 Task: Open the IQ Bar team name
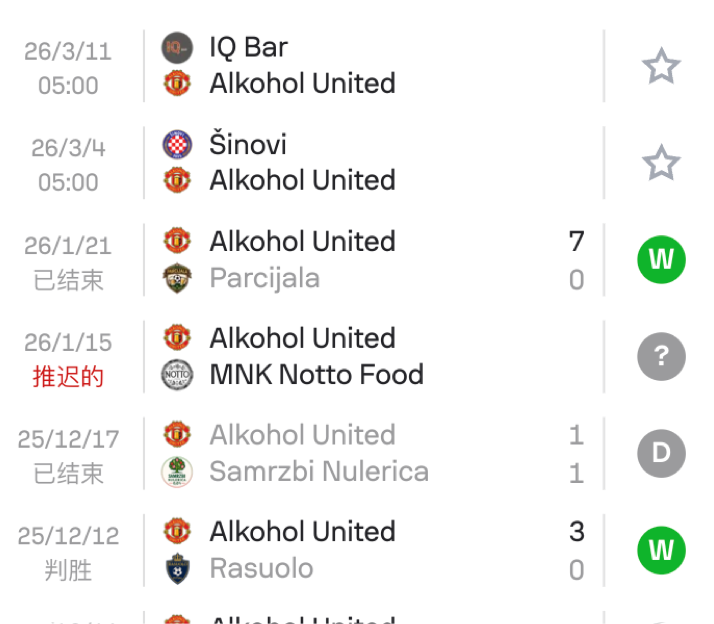tap(248, 47)
